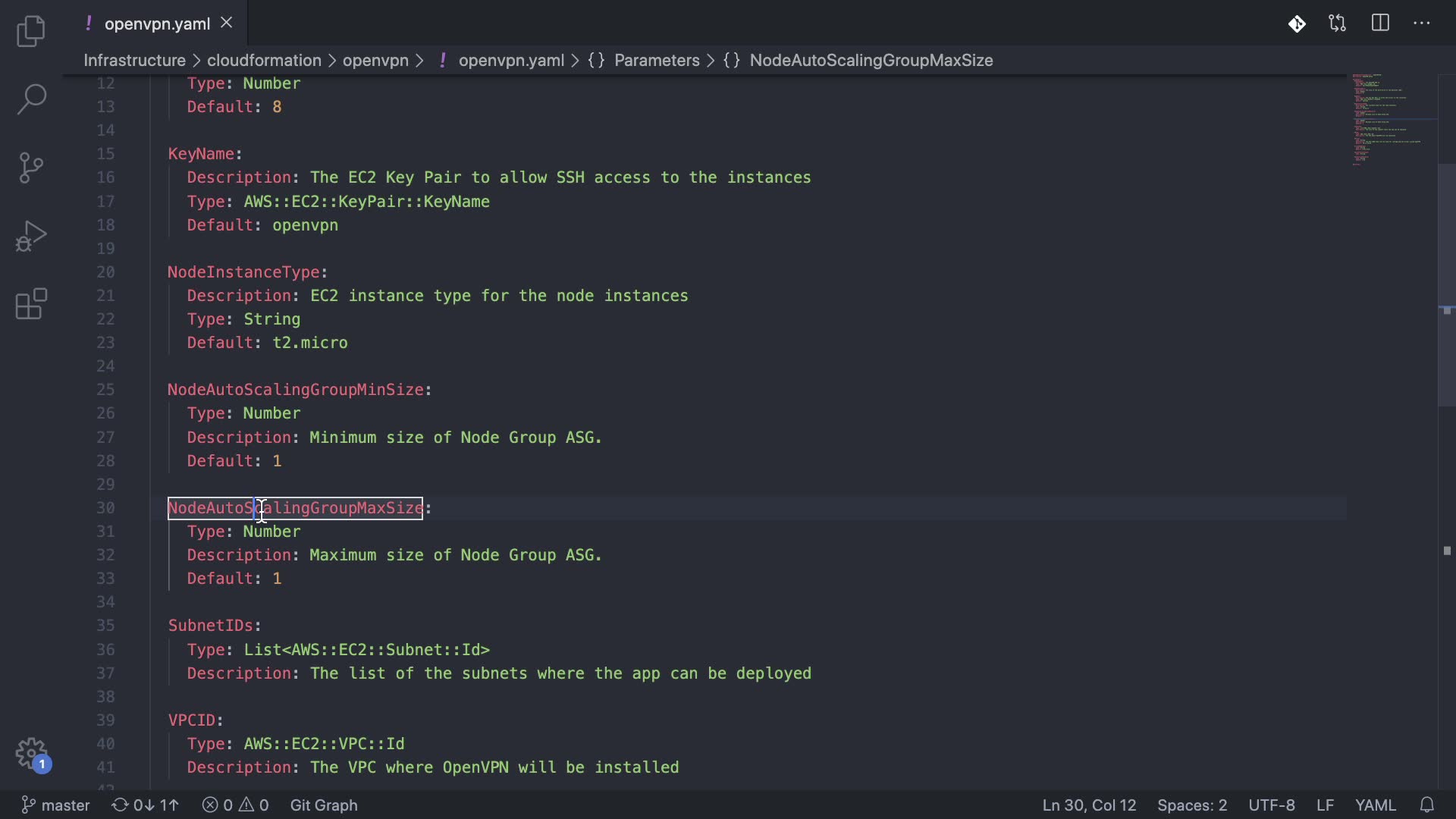The width and height of the screenshot is (1456, 819).
Task: Open the Run and Debug view
Action: click(31, 236)
